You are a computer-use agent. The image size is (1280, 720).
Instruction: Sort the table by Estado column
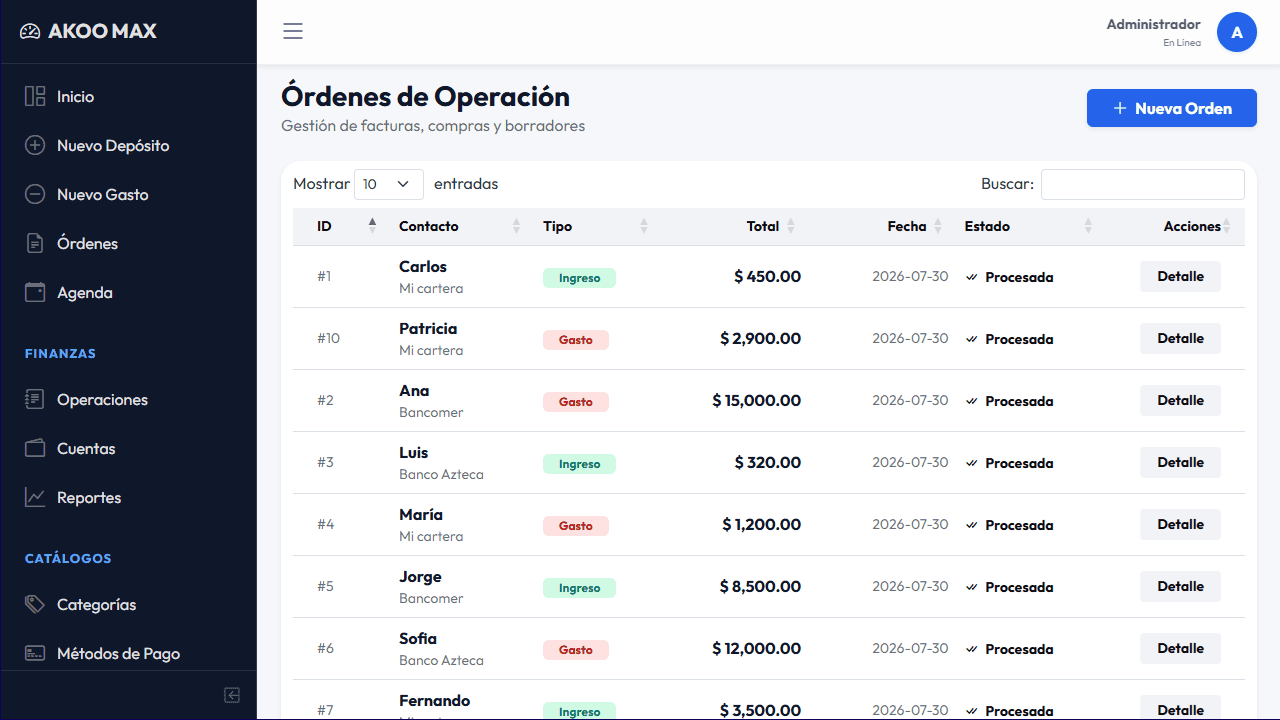click(1028, 226)
